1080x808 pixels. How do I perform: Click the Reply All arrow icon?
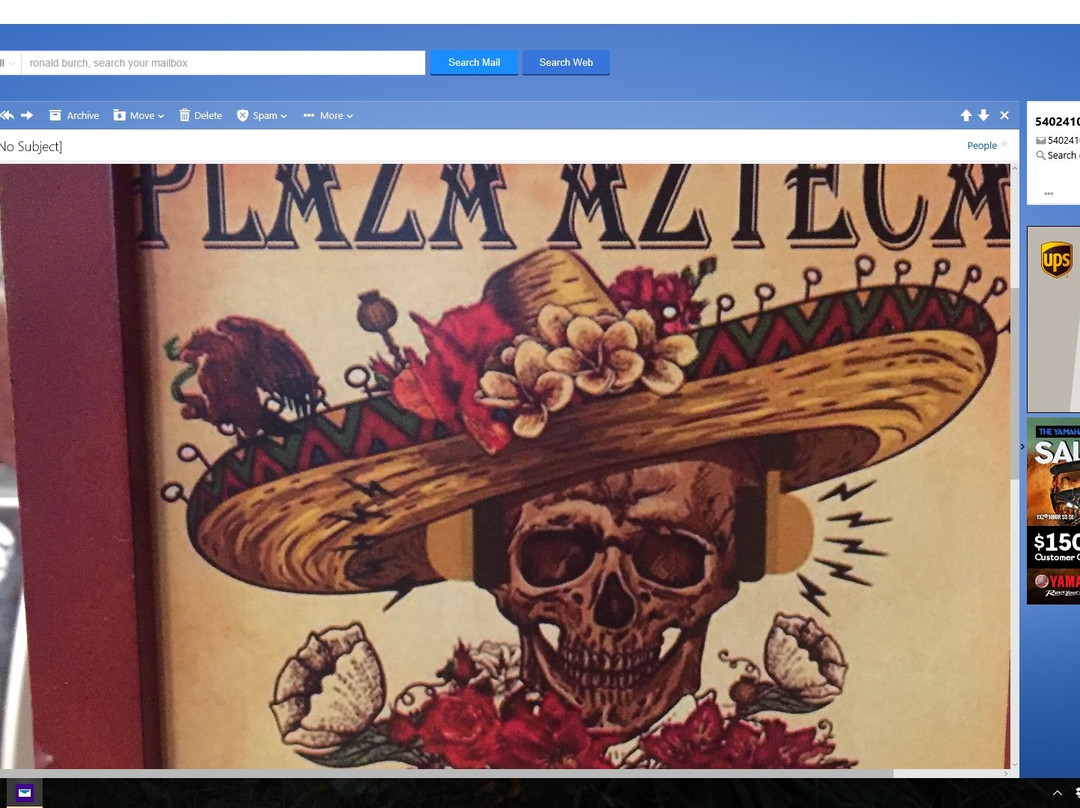(x=6, y=115)
